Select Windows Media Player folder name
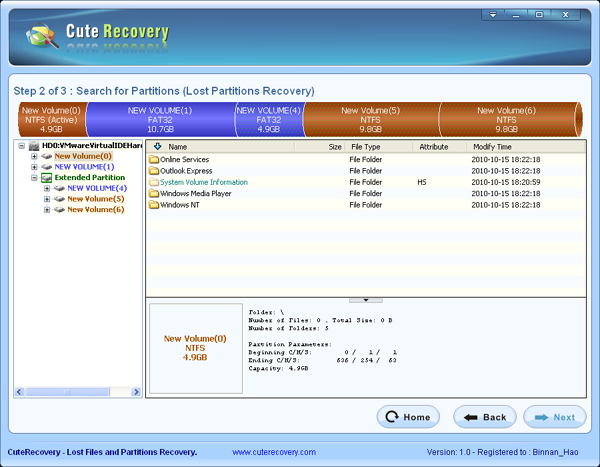 196,194
